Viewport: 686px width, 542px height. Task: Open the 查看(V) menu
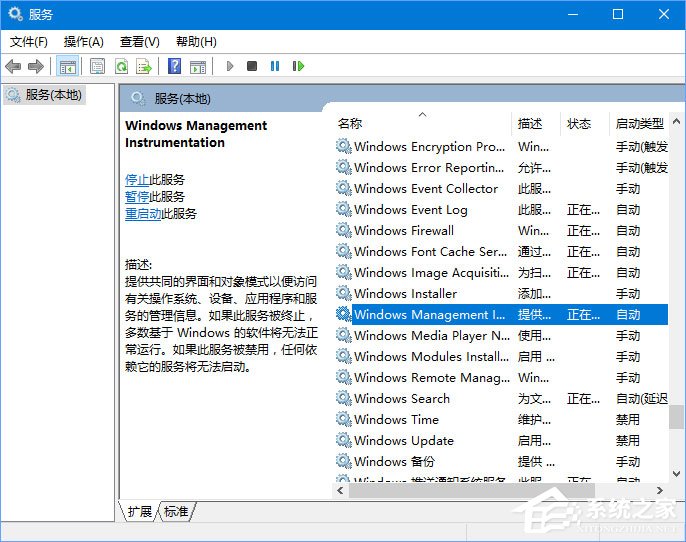139,41
